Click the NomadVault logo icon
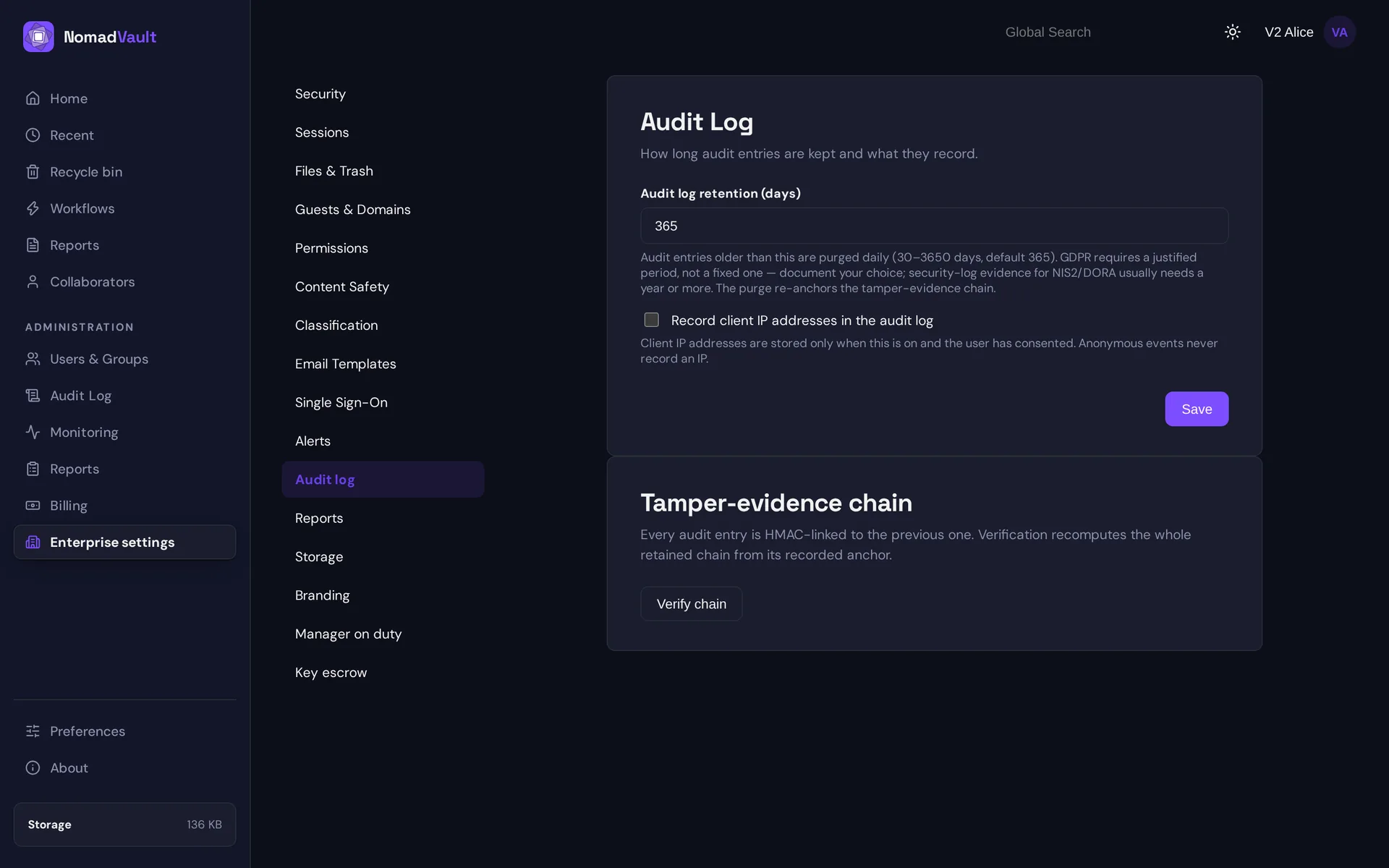 (x=38, y=37)
